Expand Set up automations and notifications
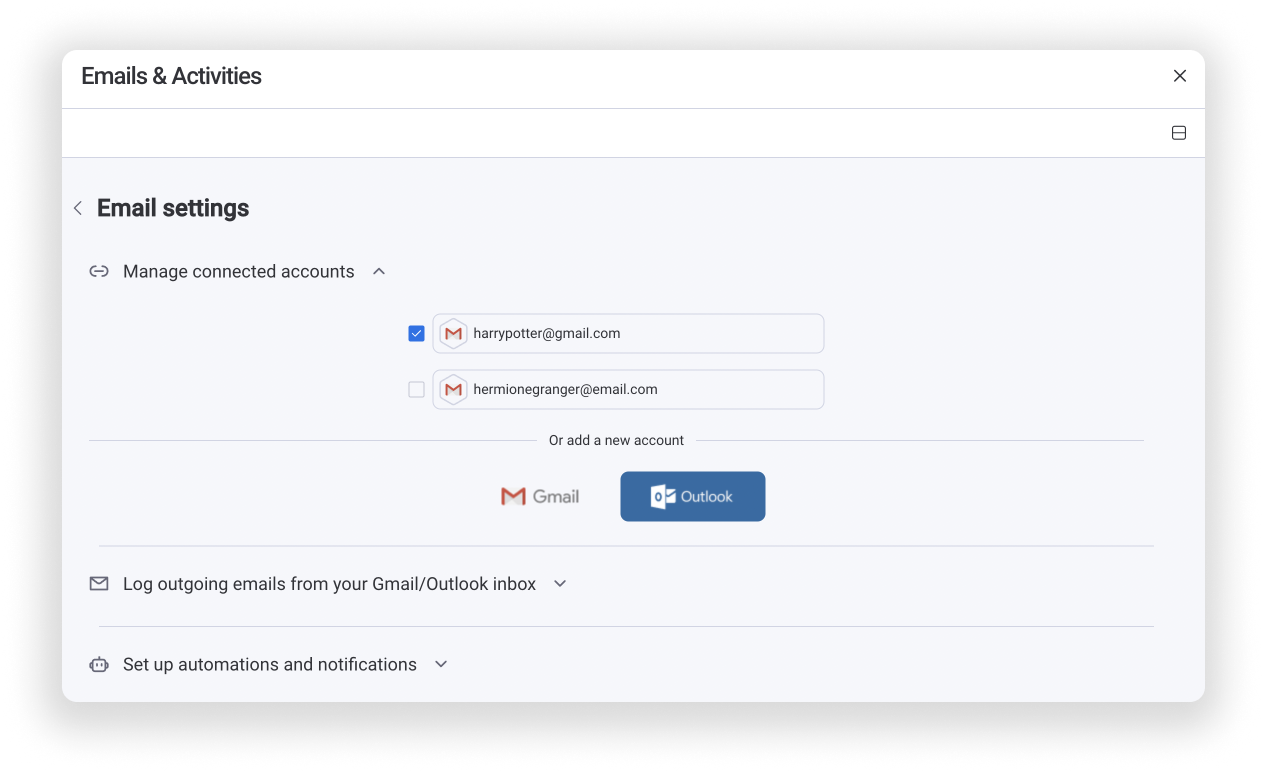 440,664
